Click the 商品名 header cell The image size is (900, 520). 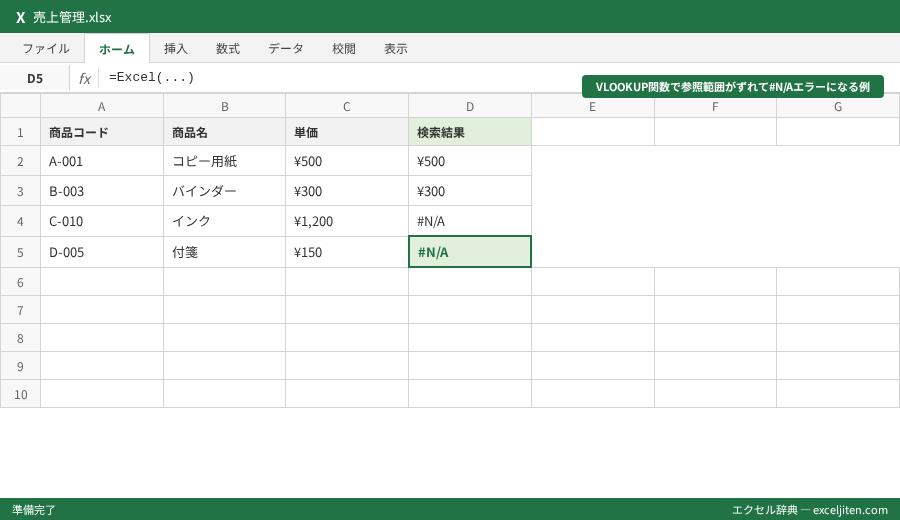click(x=224, y=132)
